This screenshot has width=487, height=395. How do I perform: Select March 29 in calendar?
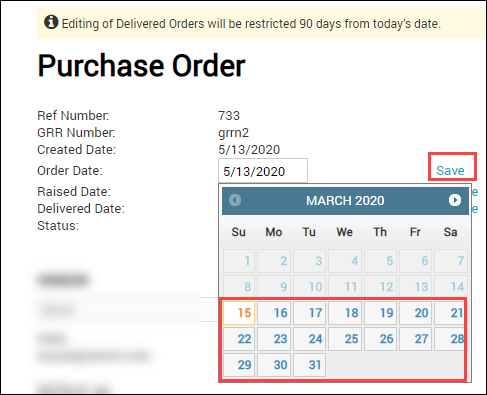pyautogui.click(x=239, y=365)
